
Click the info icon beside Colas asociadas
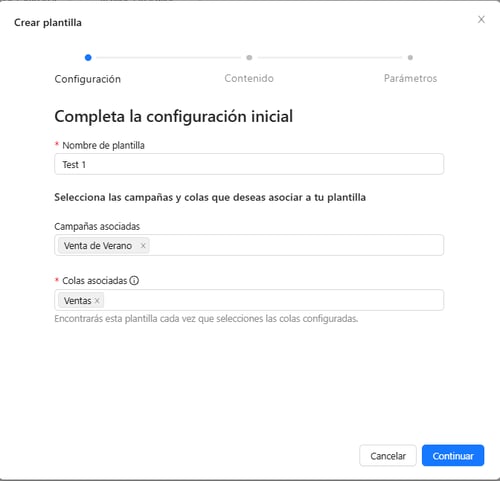click(x=134, y=281)
